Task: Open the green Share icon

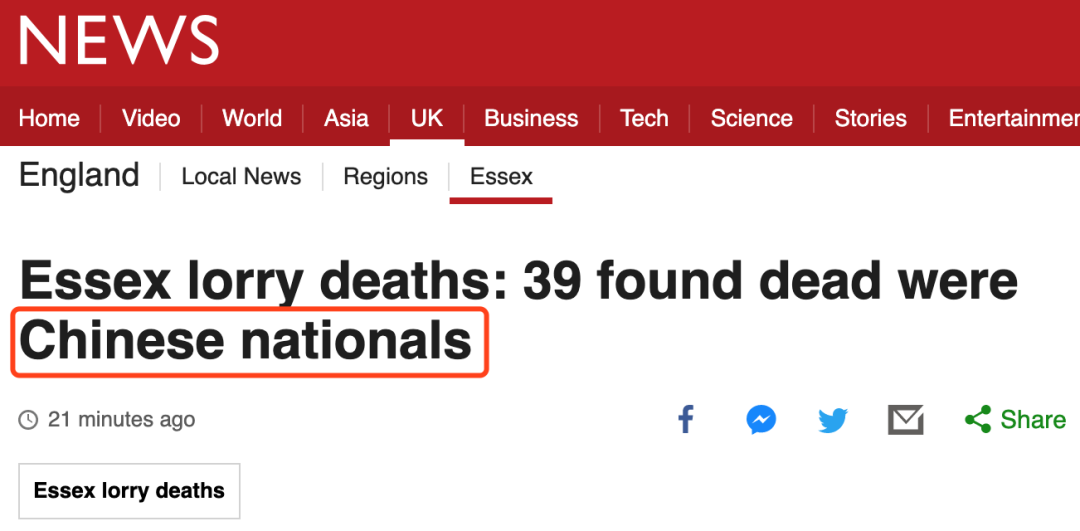Action: coord(978,419)
